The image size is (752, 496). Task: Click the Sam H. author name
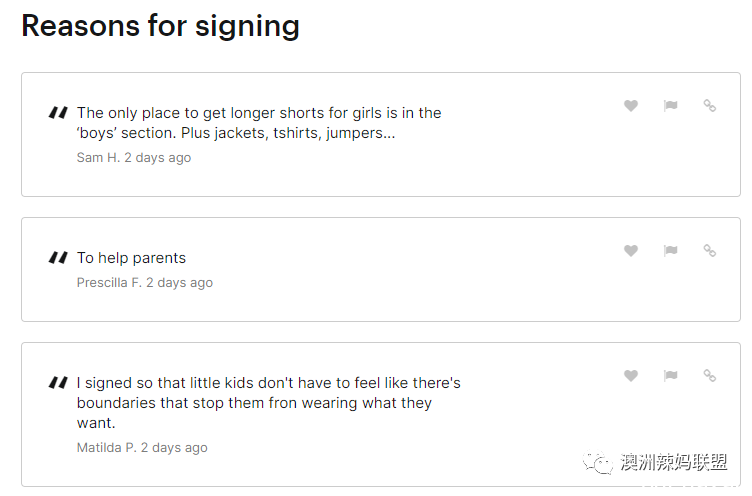click(98, 157)
